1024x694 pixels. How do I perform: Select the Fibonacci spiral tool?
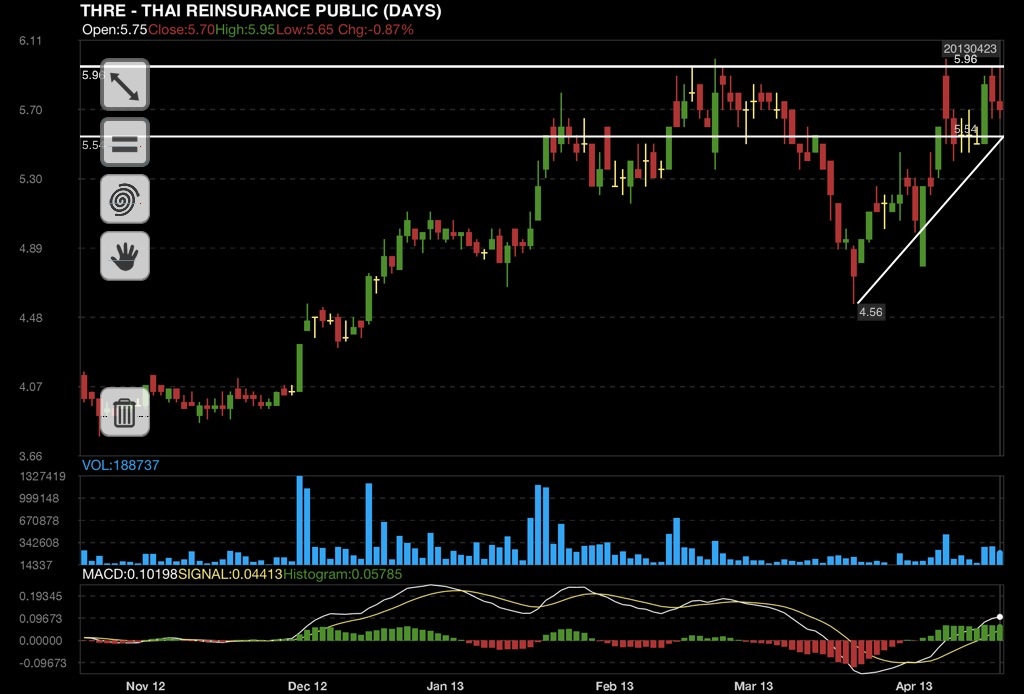(124, 199)
